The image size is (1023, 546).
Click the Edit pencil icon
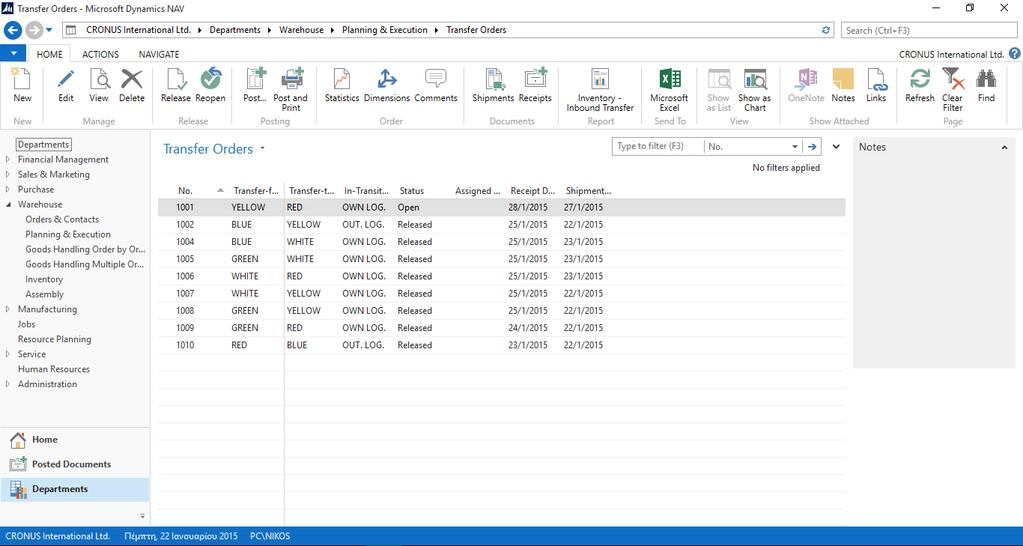click(66, 80)
